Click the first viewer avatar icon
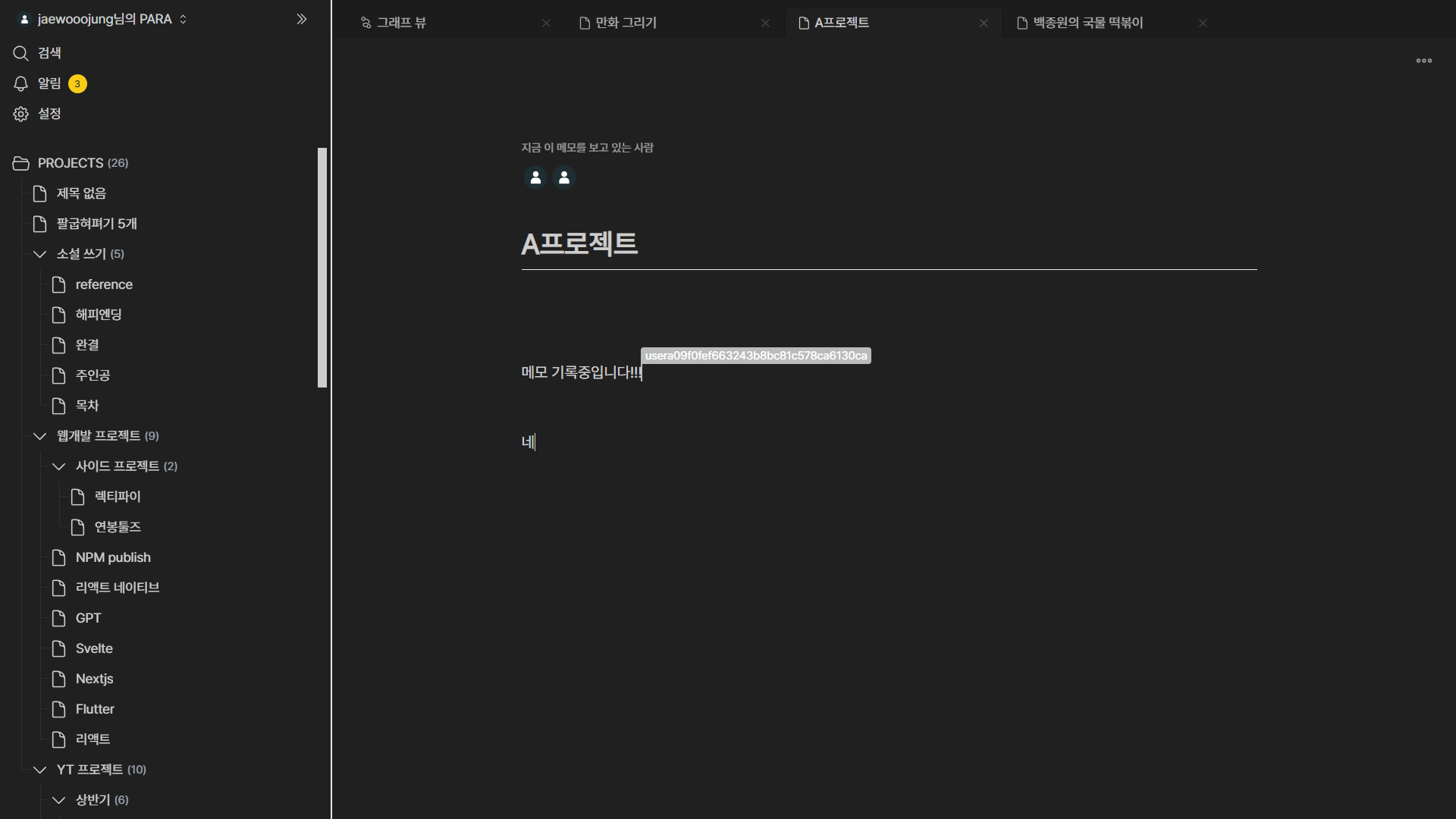This screenshot has height=819, width=1456. [535, 177]
